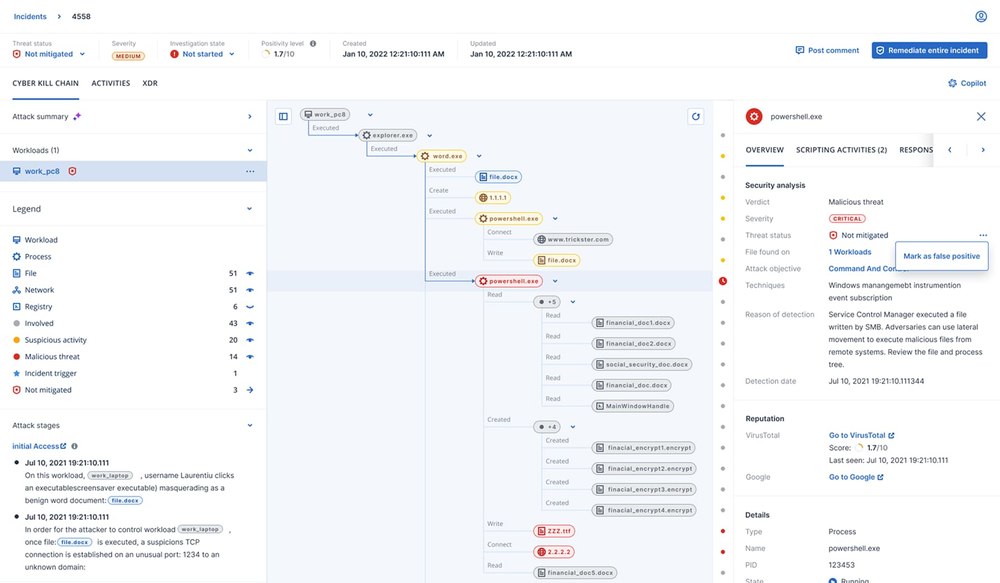Viewport: 1000px width, 583px height.
Task: Collapse the word.exe node chevron
Action: click(479, 156)
